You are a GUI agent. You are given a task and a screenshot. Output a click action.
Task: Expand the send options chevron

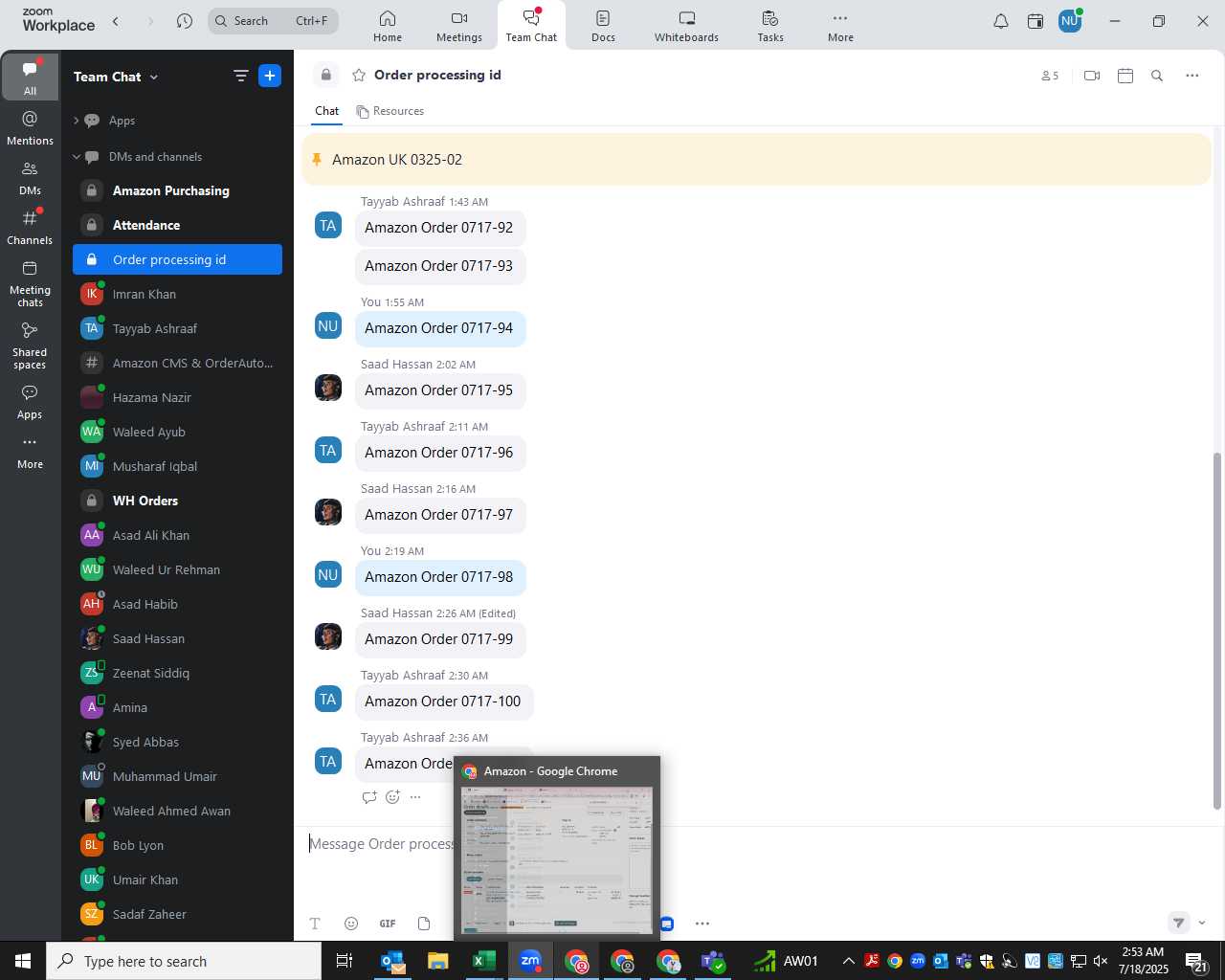pyautogui.click(x=1202, y=923)
